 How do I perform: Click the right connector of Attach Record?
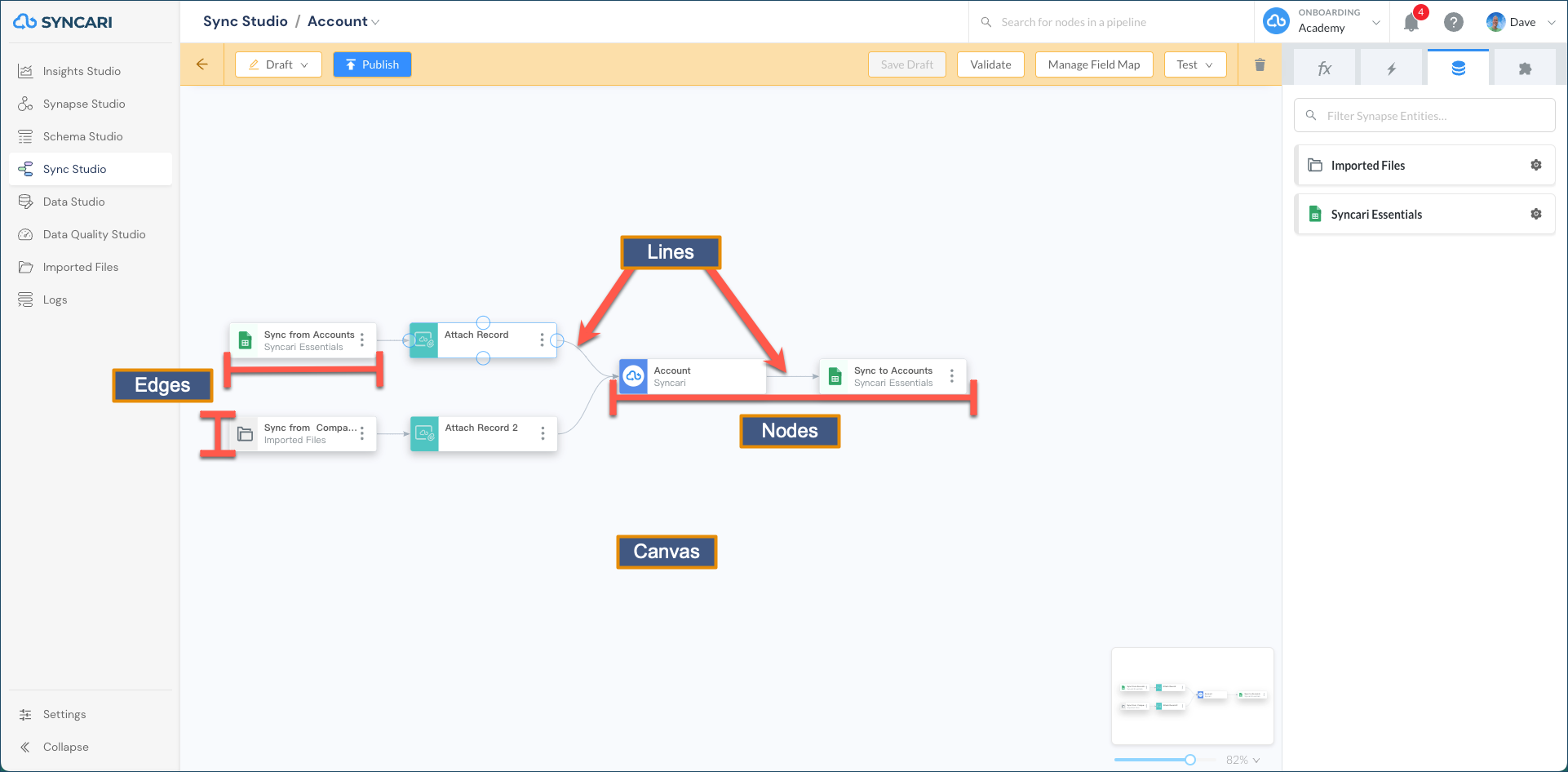coord(557,340)
